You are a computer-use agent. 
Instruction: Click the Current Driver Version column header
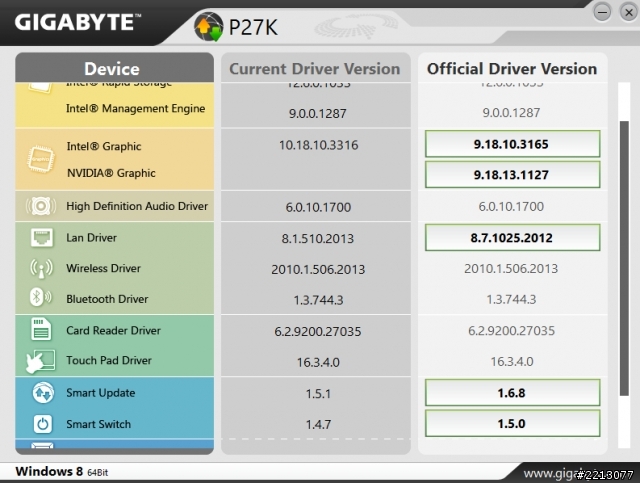tap(315, 69)
